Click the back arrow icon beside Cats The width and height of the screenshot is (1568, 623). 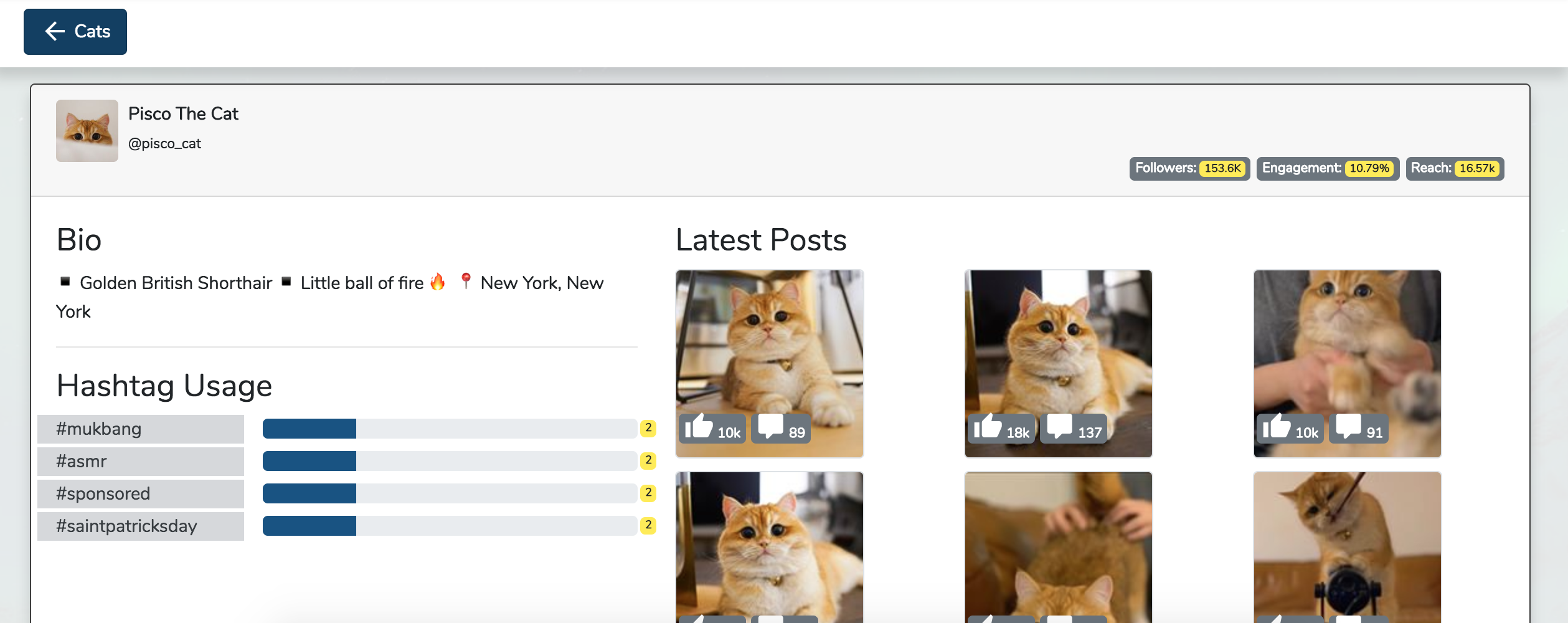pyautogui.click(x=55, y=32)
